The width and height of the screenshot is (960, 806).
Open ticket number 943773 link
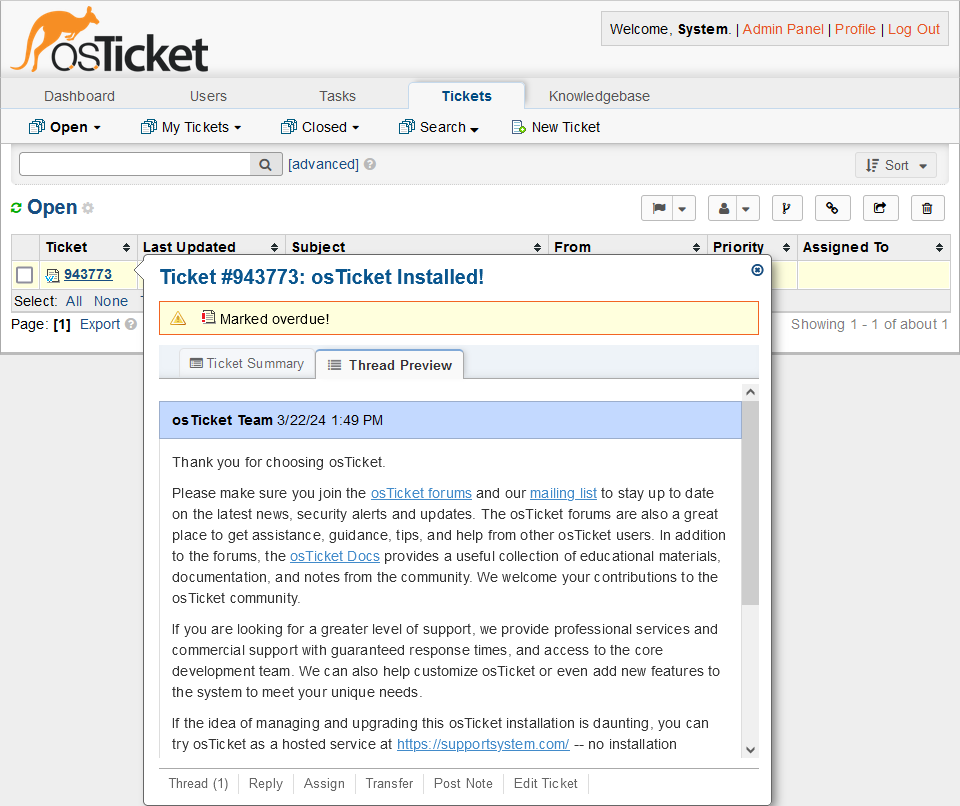point(88,274)
